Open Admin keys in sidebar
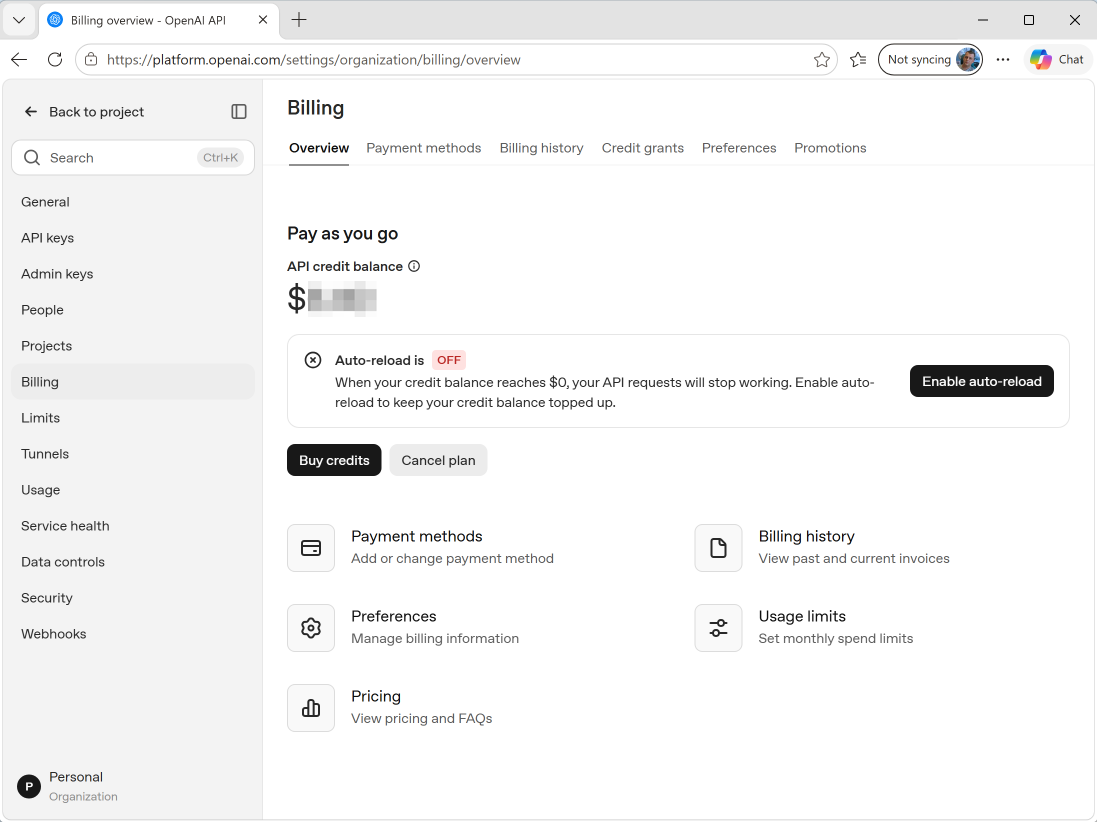The height and width of the screenshot is (822, 1097). [x=133, y=274]
